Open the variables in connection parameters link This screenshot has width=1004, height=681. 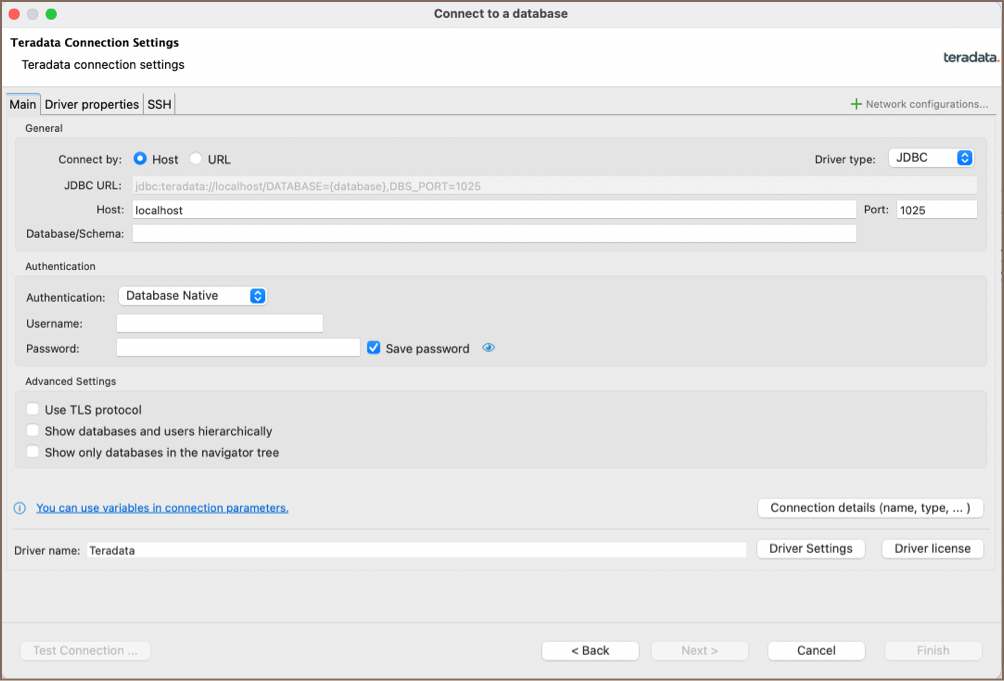162,508
